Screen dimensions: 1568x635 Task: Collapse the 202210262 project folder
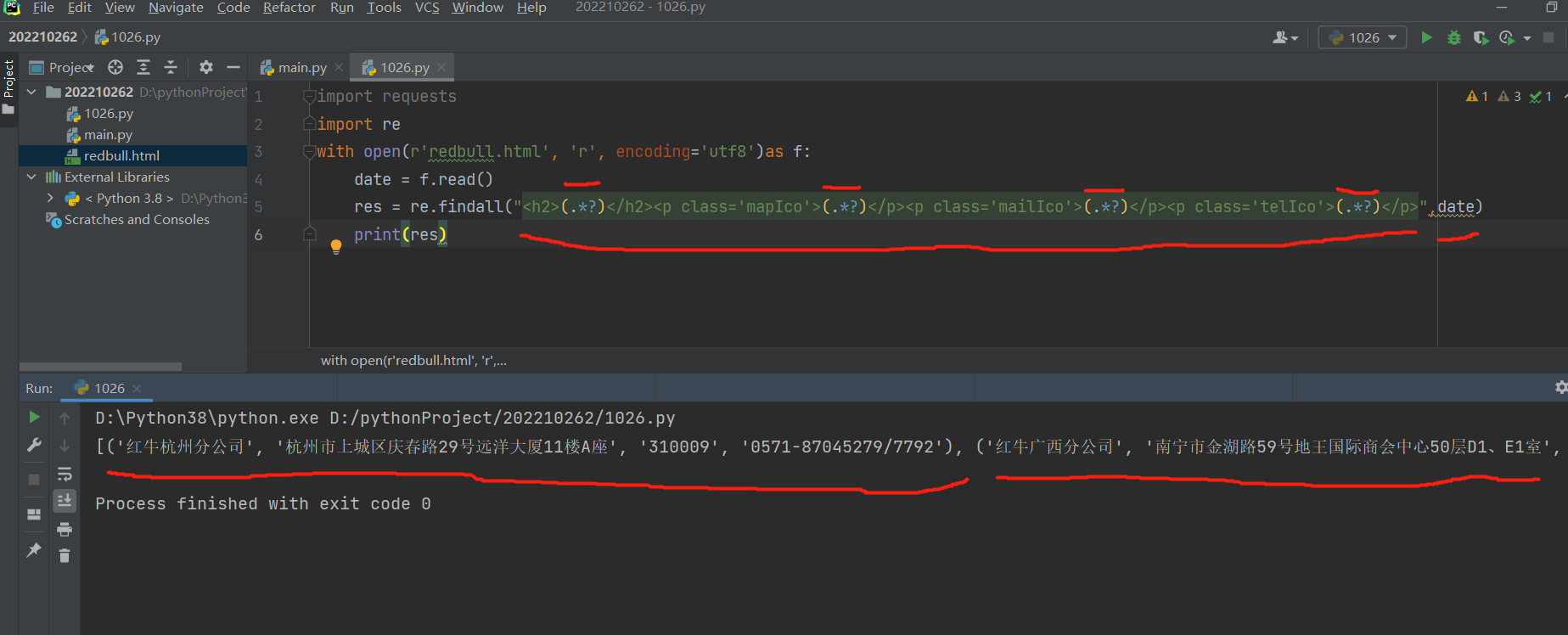(x=31, y=92)
